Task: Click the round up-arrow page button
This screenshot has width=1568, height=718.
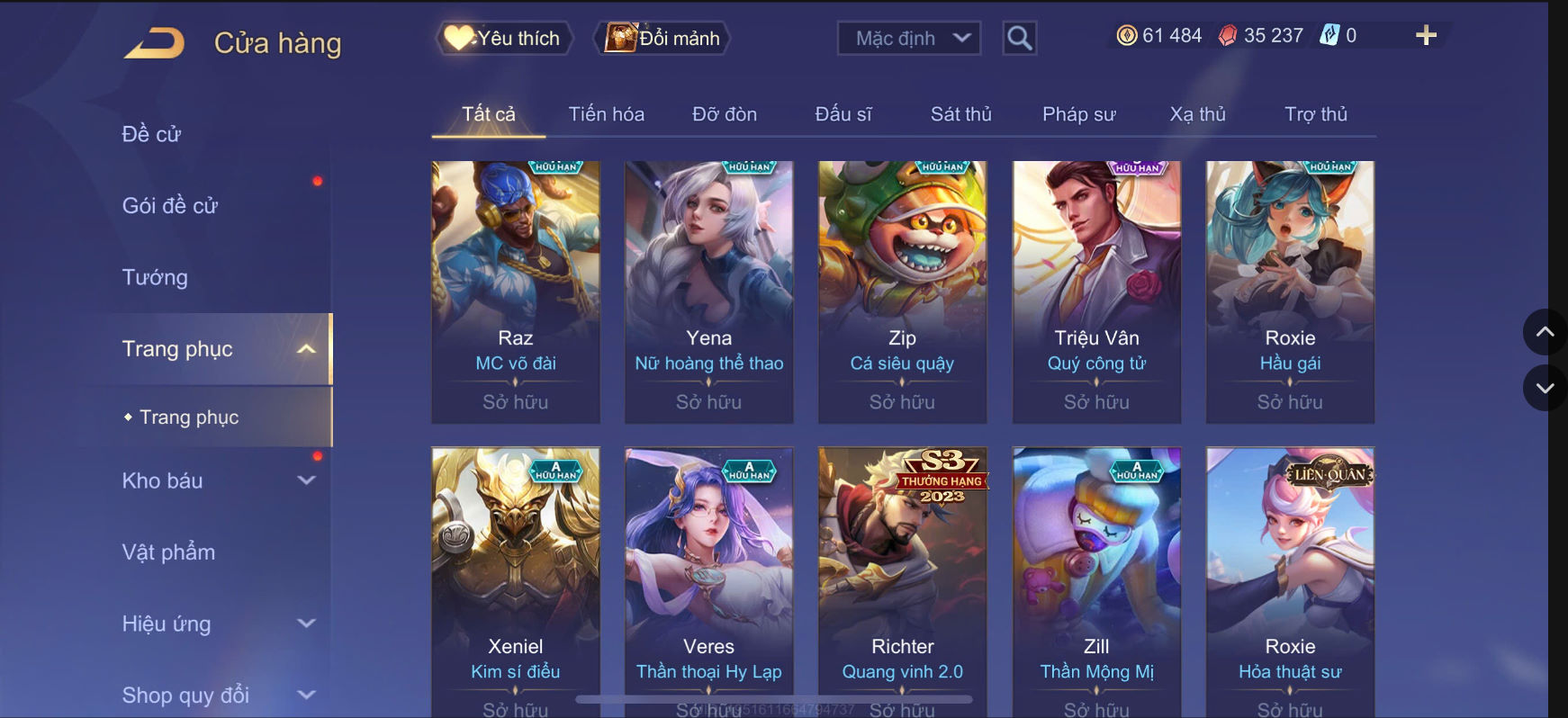Action: [x=1545, y=332]
